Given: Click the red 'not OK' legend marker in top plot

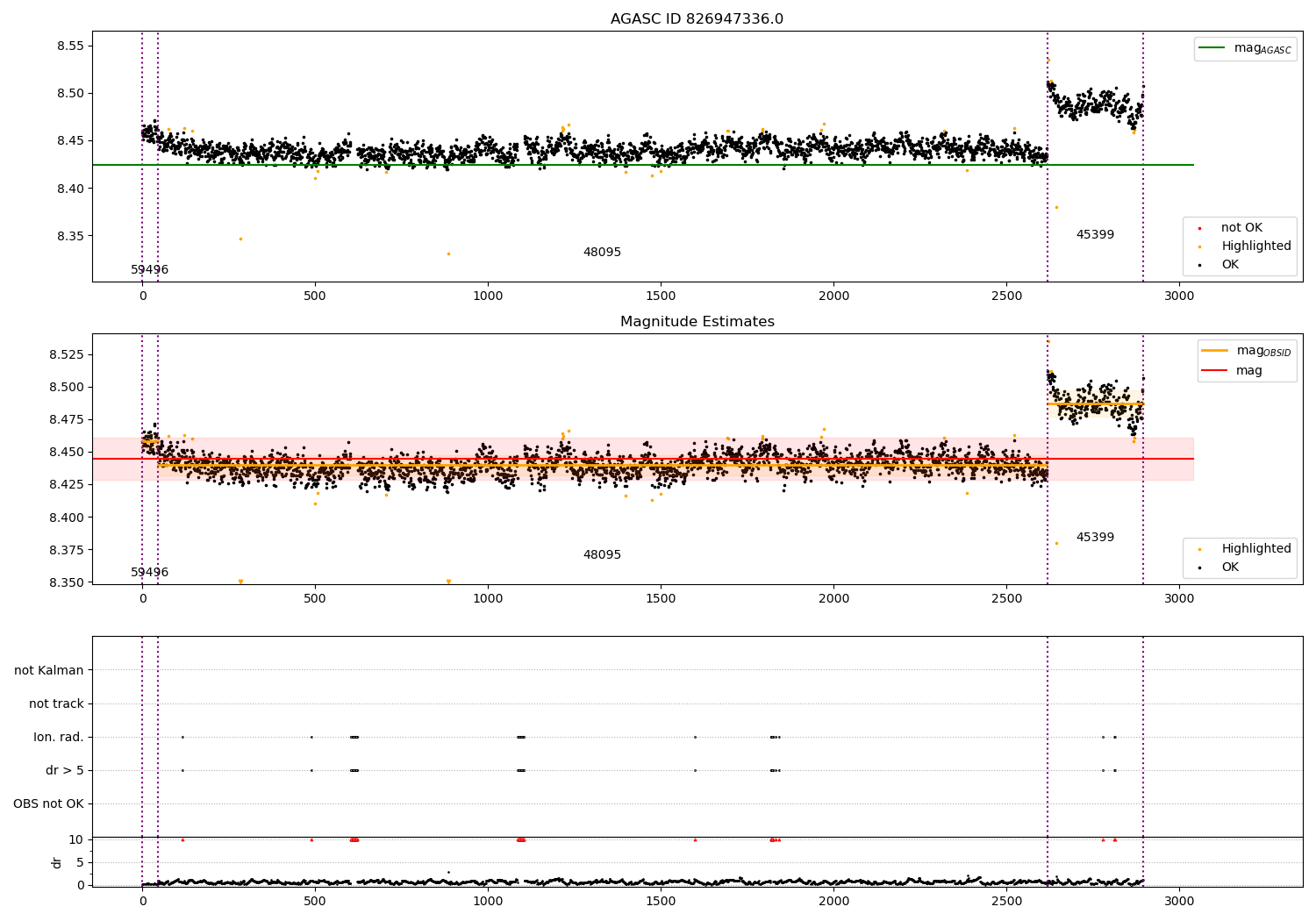Looking at the screenshot, I should point(1199,228).
